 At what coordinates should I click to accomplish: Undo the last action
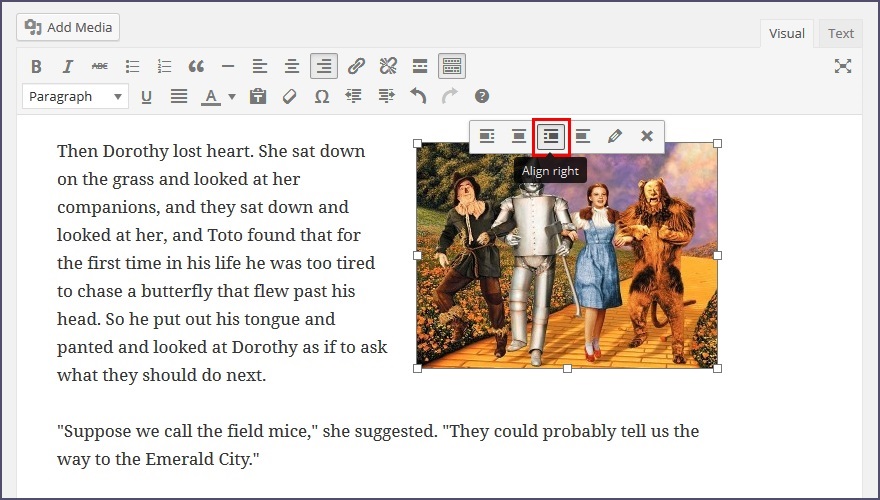(x=418, y=97)
